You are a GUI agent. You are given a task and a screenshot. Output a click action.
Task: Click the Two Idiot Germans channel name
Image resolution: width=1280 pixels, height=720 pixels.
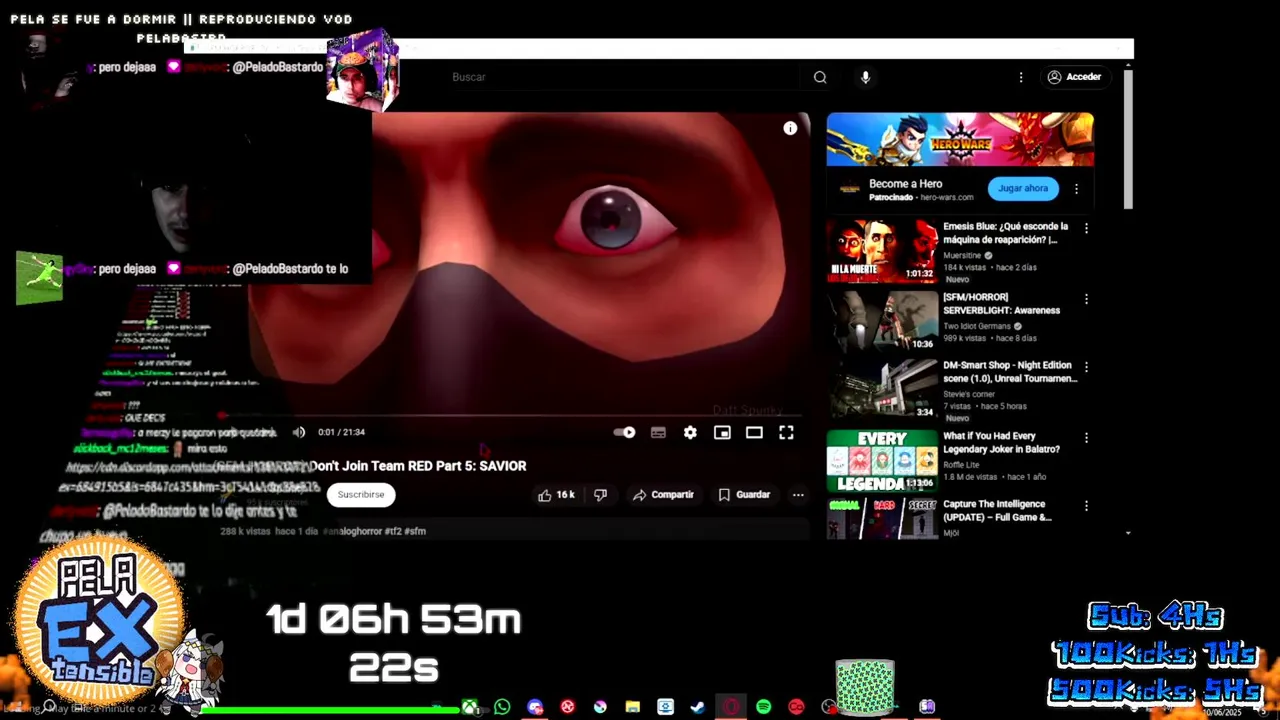coord(978,326)
